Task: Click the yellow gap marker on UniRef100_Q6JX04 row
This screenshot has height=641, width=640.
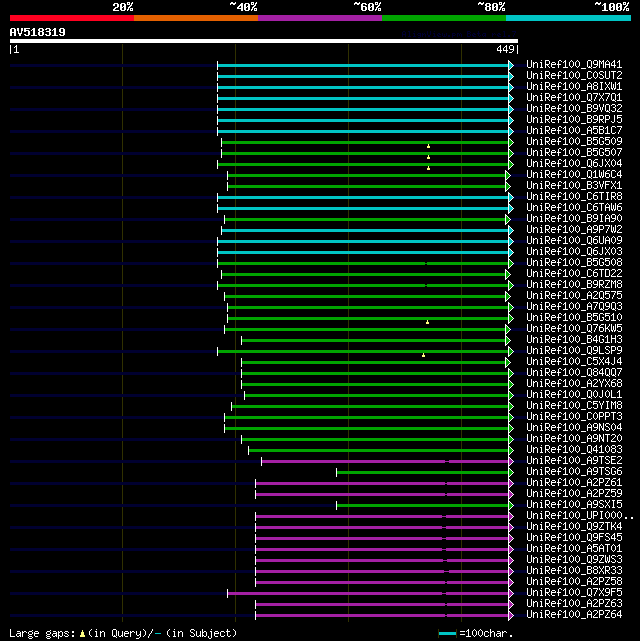Action: 428,168
